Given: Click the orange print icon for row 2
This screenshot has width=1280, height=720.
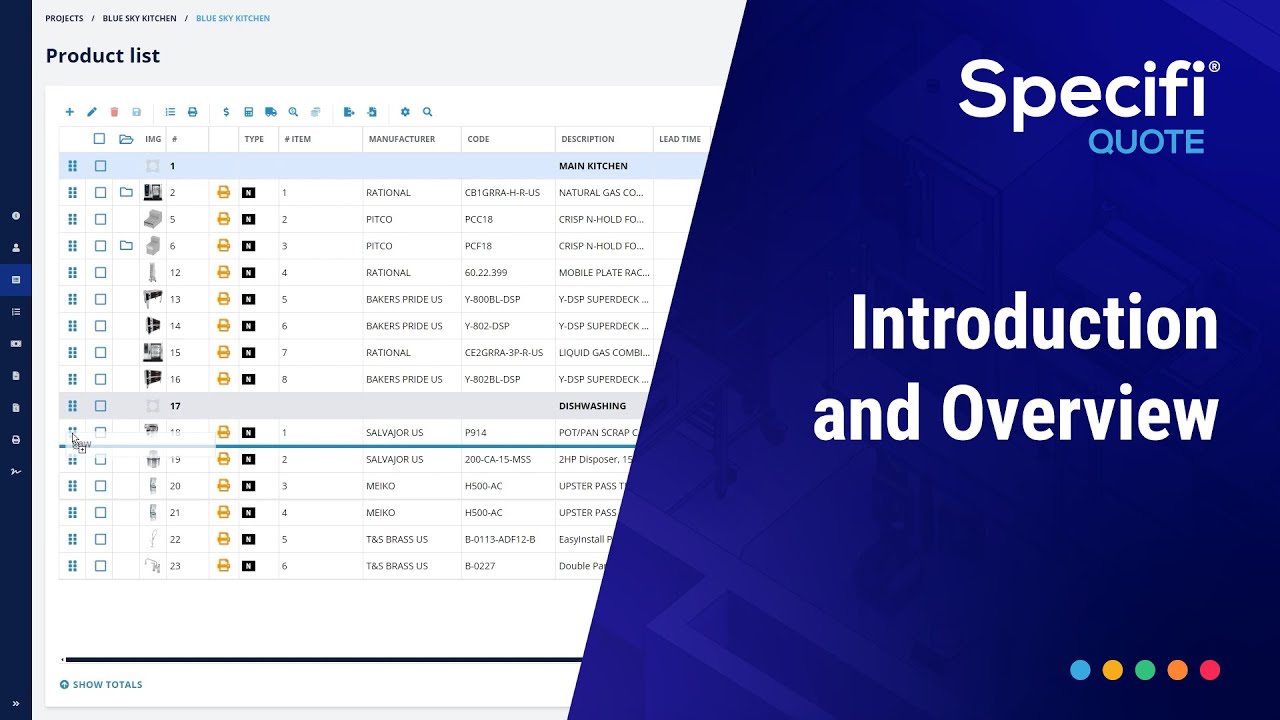Looking at the screenshot, I should 224,192.
